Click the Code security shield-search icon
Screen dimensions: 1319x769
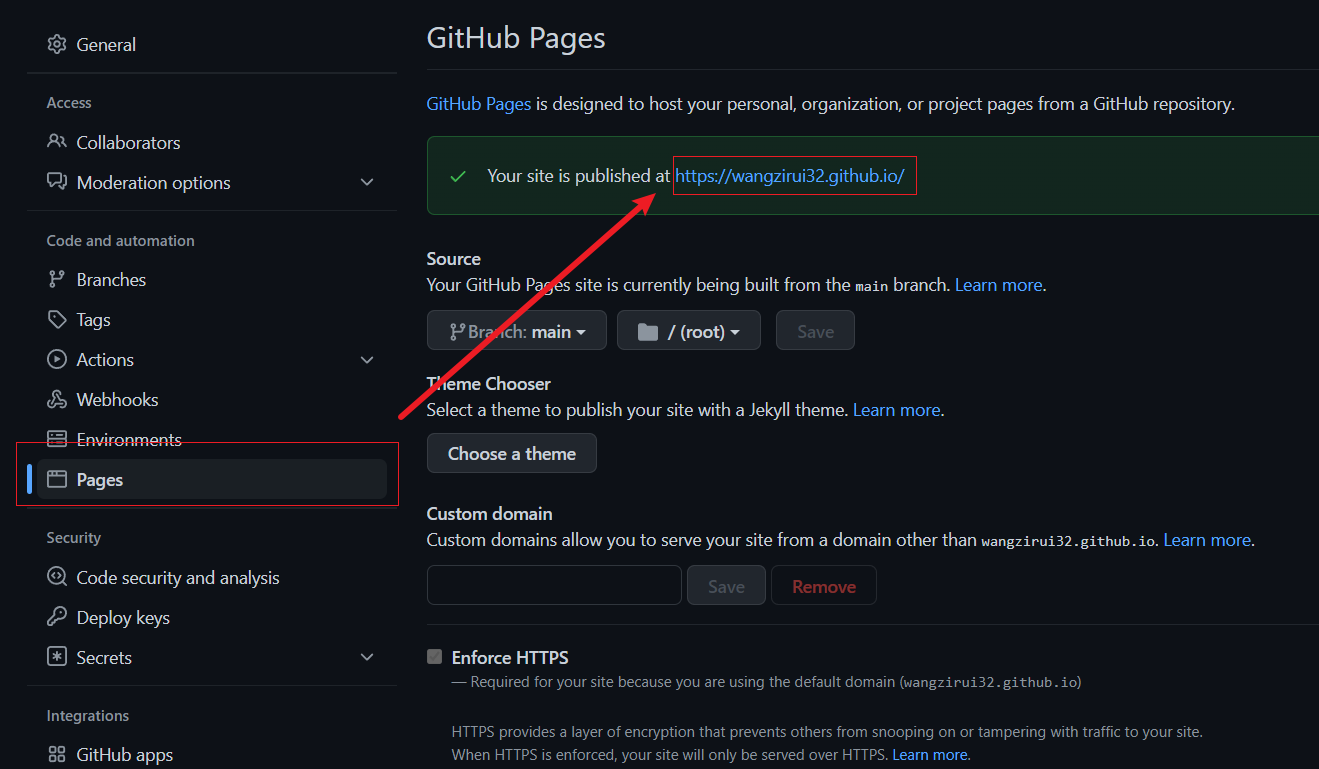(57, 577)
